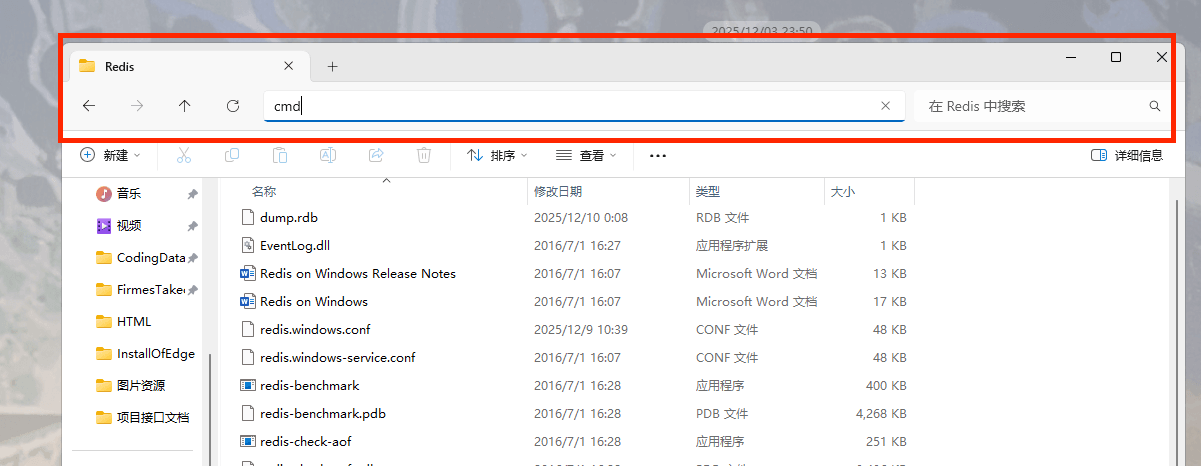Screen dimensions: 1201x466
Task: Click 4,268 KB size cell
Action: point(881,413)
